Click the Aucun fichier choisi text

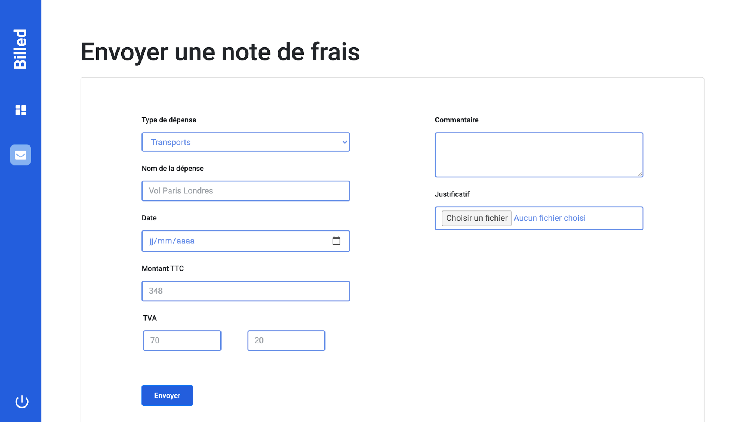click(x=549, y=218)
